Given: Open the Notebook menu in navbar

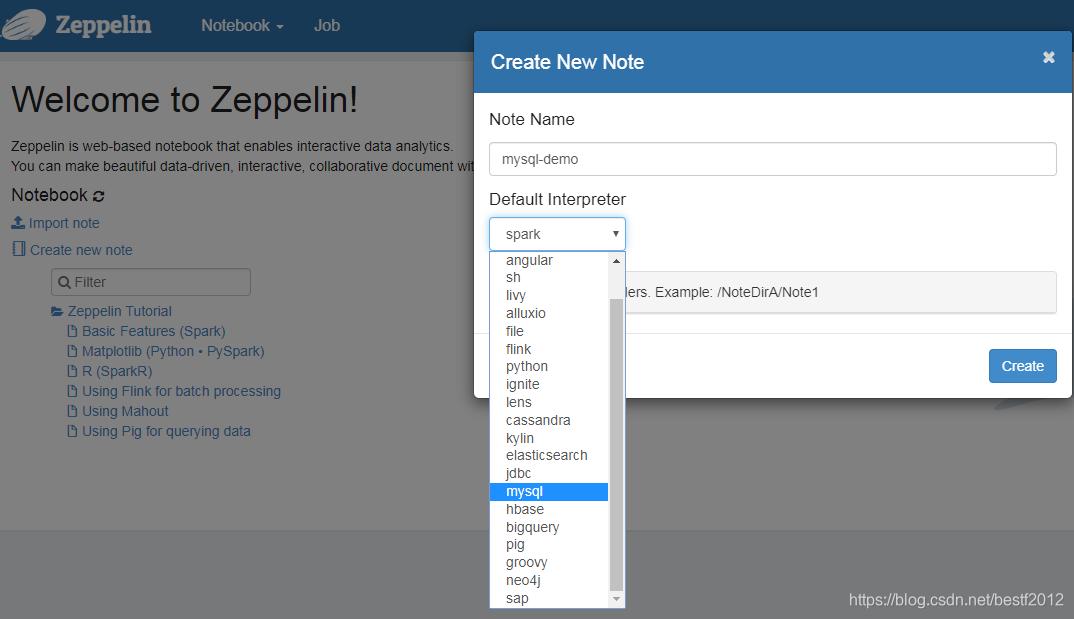Looking at the screenshot, I should point(242,25).
